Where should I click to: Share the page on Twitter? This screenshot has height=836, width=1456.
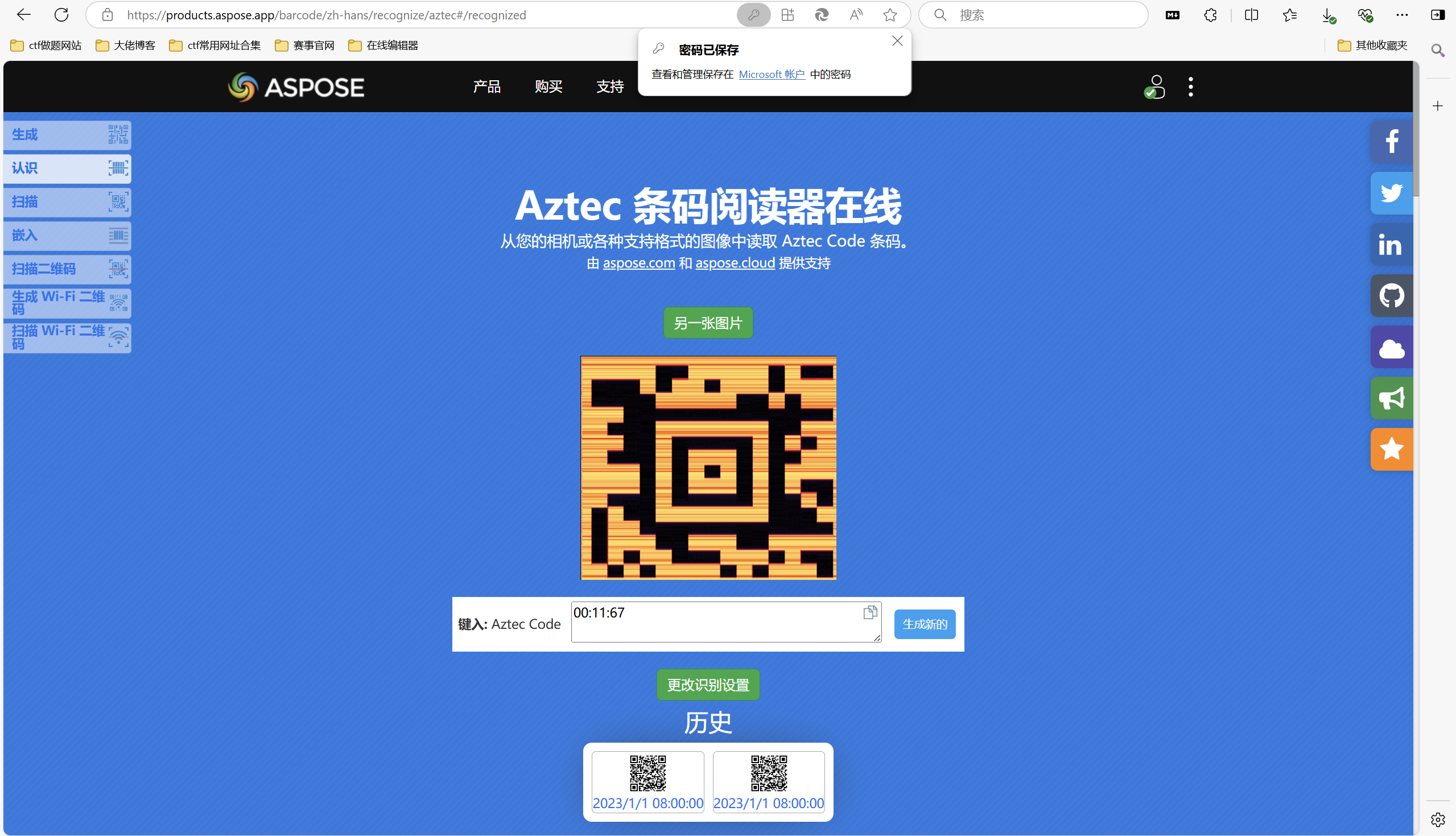point(1392,193)
